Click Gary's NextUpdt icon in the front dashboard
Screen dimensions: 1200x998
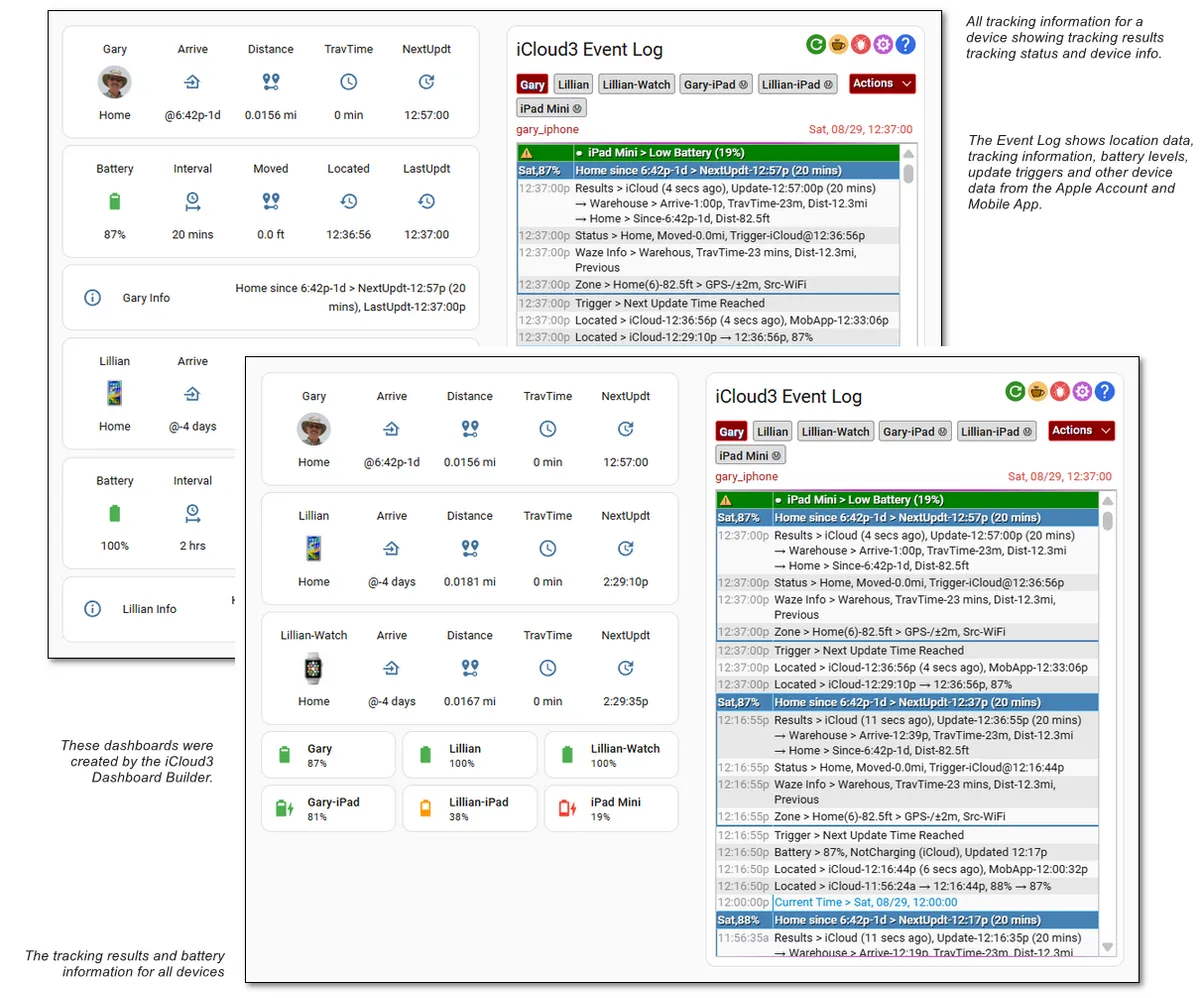point(626,429)
